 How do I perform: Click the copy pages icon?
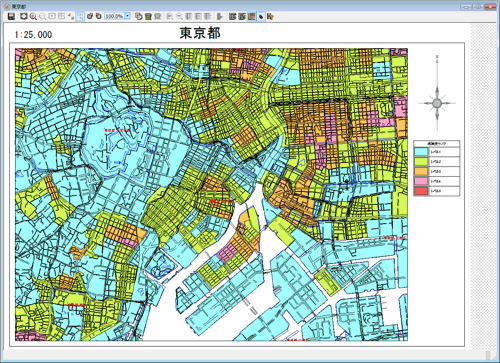pos(139,16)
